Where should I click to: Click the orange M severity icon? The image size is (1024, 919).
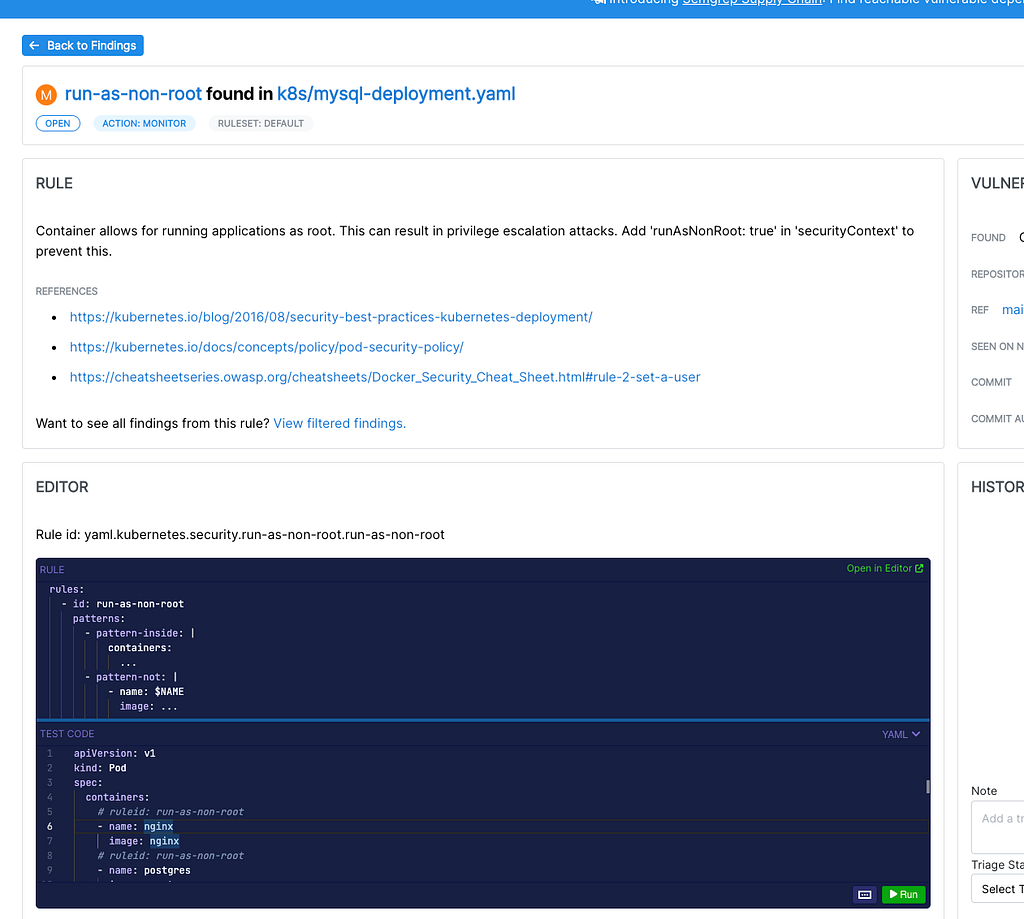tap(46, 95)
